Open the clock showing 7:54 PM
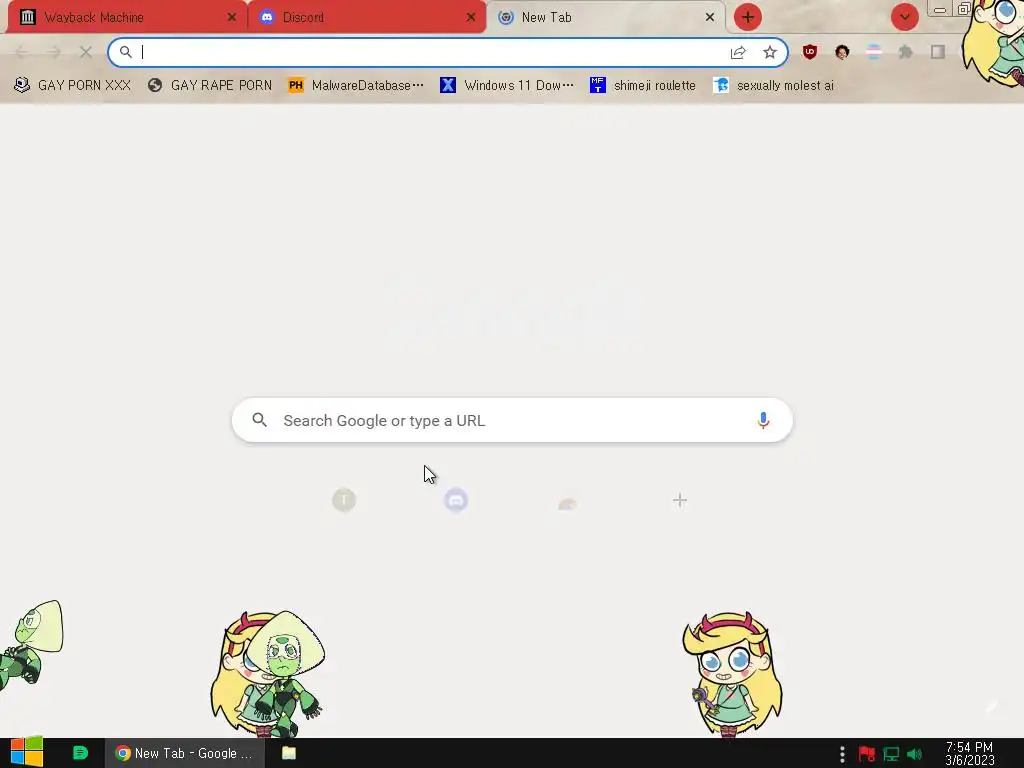The height and width of the screenshot is (768, 1024). pos(969,753)
